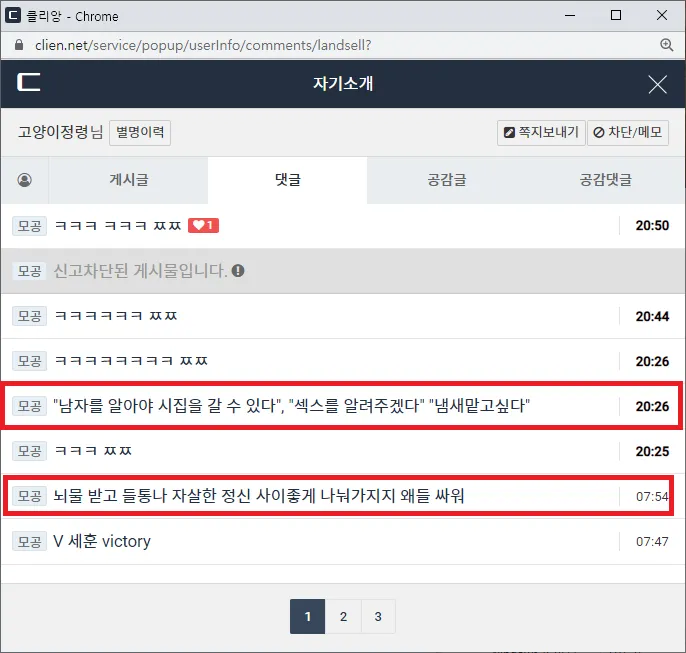This screenshot has width=686, height=653.
Task: Click the 20:44 timestamp
Action: [652, 316]
